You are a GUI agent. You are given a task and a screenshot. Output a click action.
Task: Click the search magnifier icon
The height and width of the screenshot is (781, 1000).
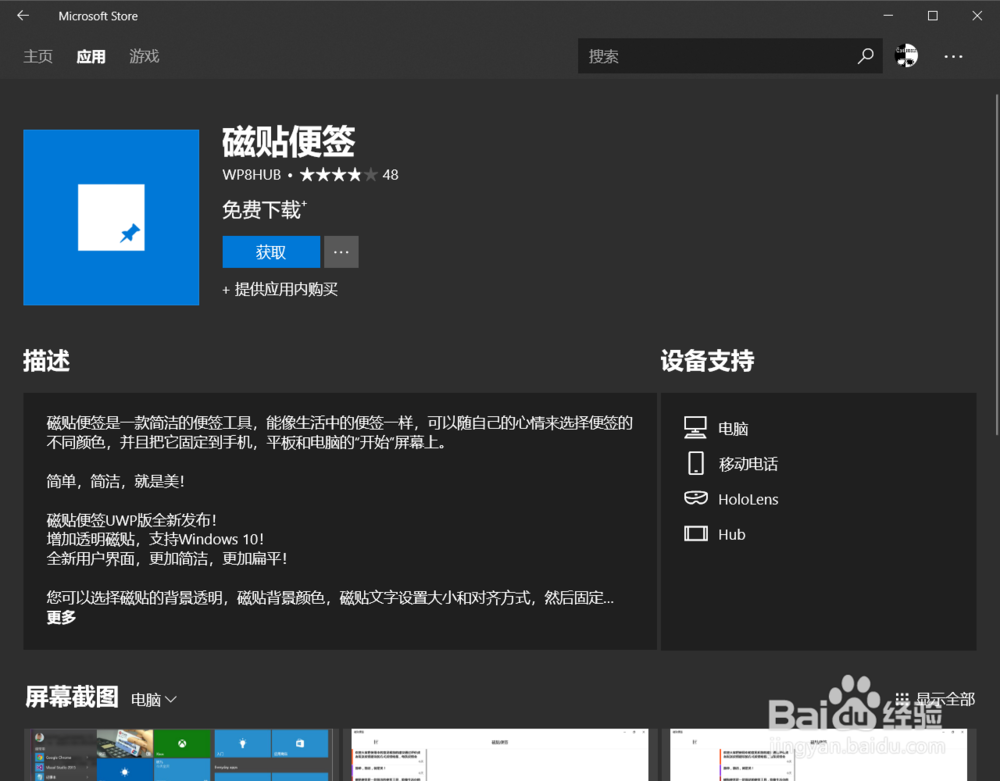pyautogui.click(x=865, y=56)
